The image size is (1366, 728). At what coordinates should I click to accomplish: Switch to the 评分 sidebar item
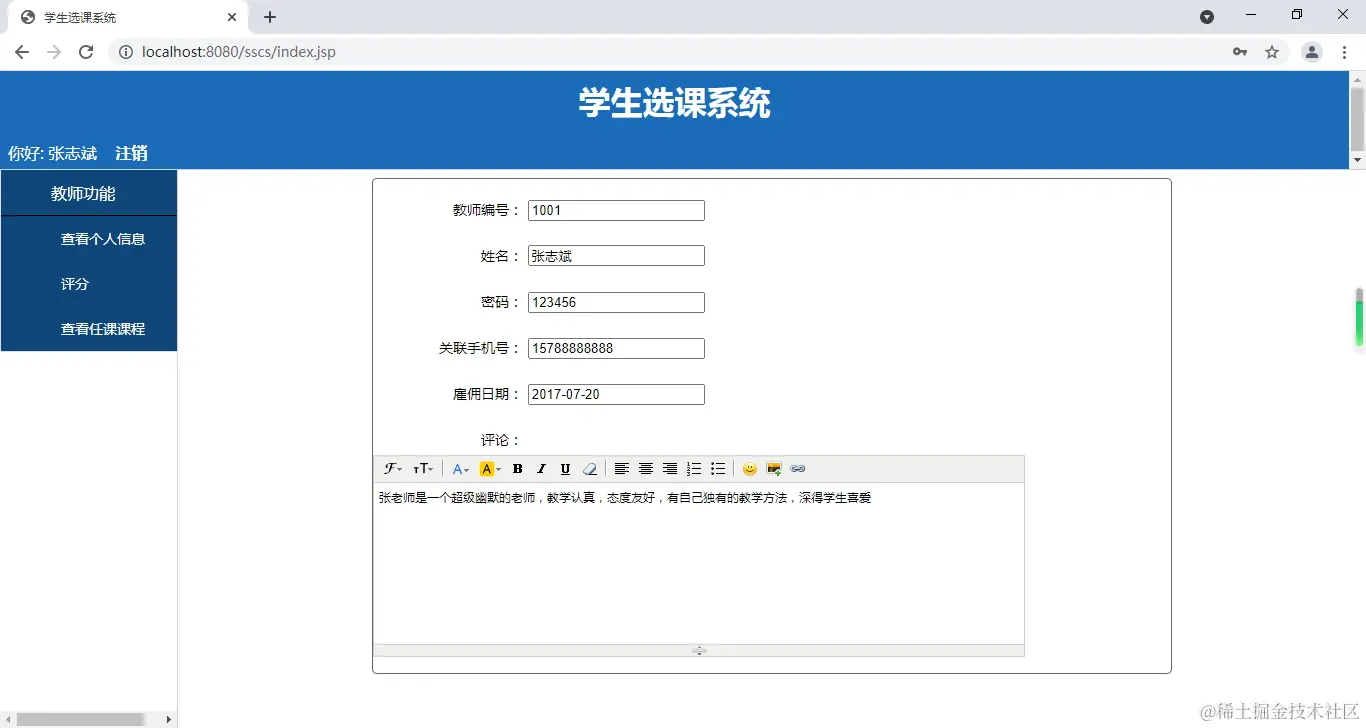tap(74, 283)
